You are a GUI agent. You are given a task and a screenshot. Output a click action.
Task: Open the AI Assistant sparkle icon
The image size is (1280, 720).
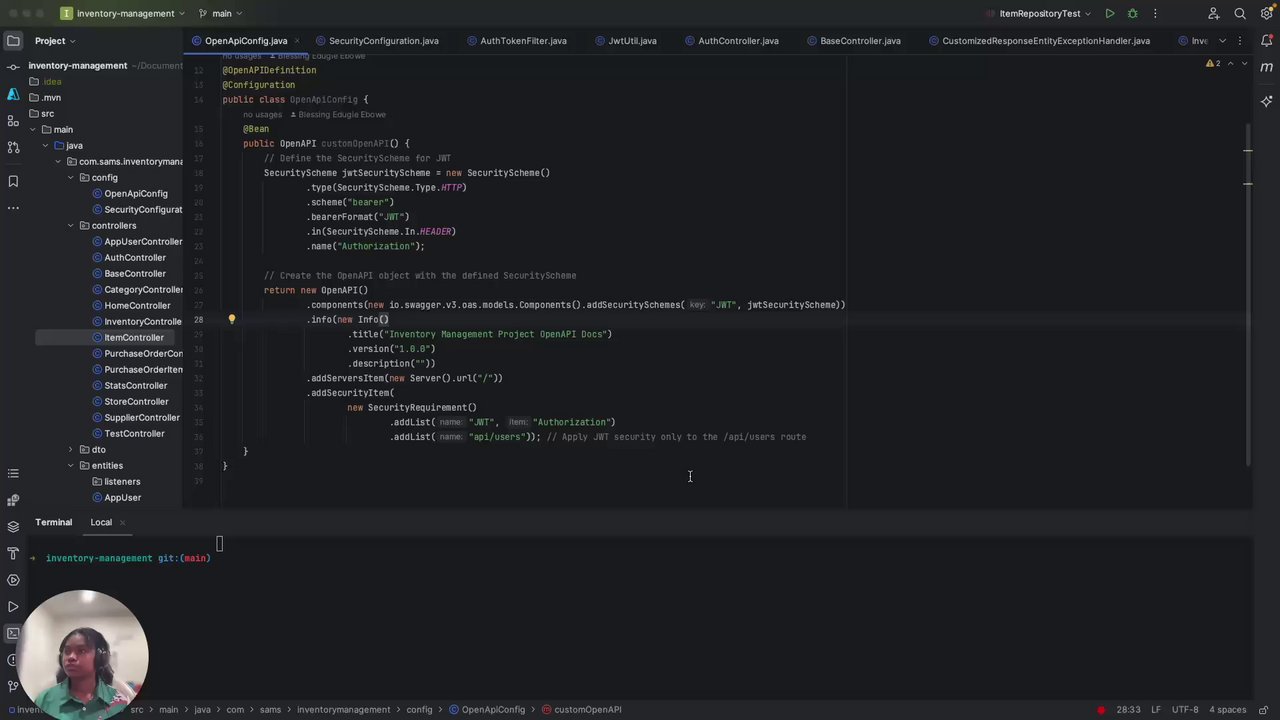1266,101
